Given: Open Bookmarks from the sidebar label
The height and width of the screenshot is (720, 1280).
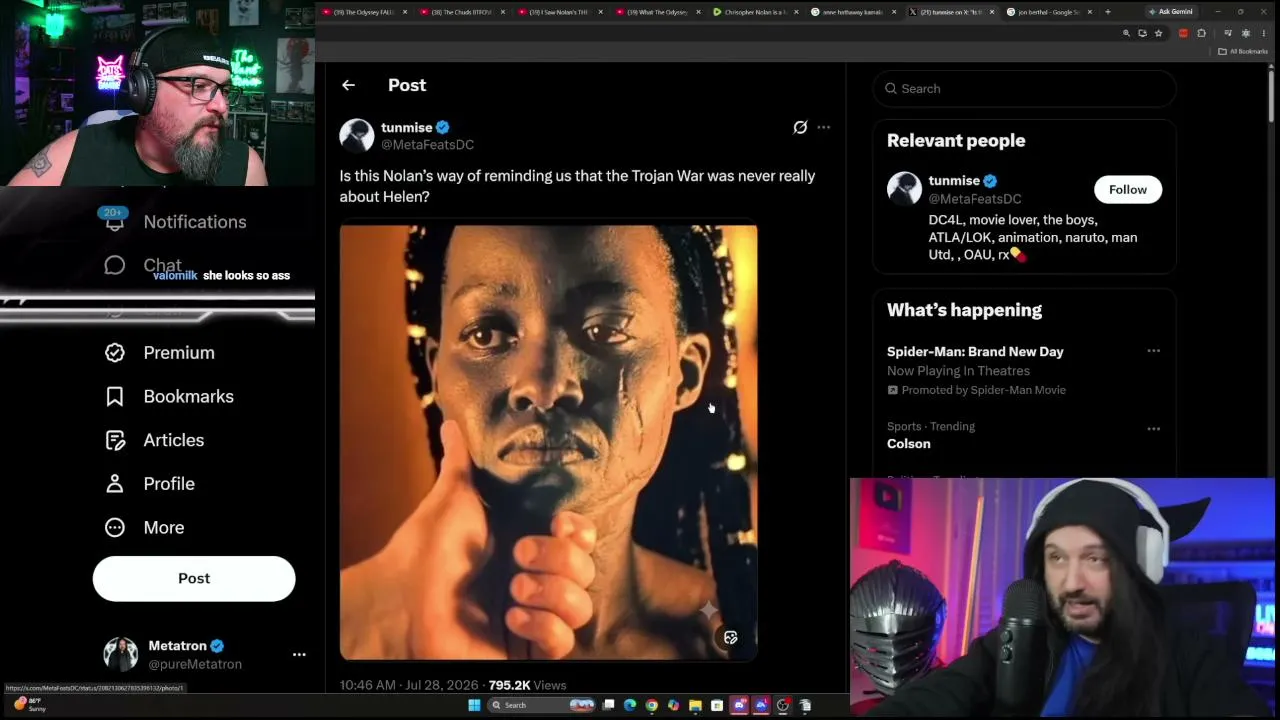Looking at the screenshot, I should pyautogui.click(x=189, y=397).
